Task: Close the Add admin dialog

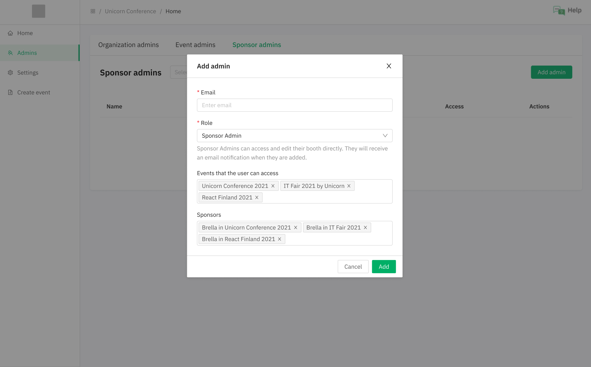Action: [x=389, y=66]
